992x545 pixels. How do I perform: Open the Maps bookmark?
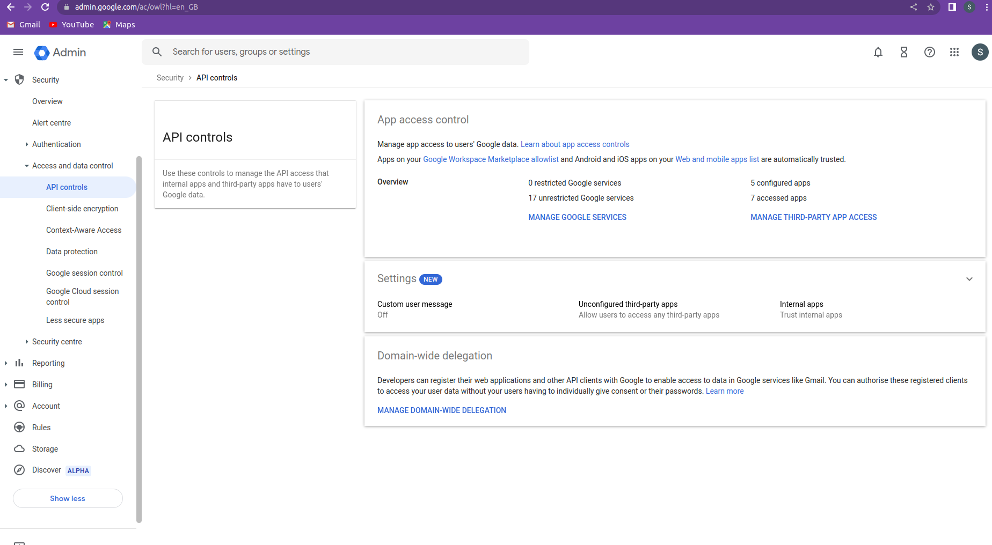click(119, 25)
